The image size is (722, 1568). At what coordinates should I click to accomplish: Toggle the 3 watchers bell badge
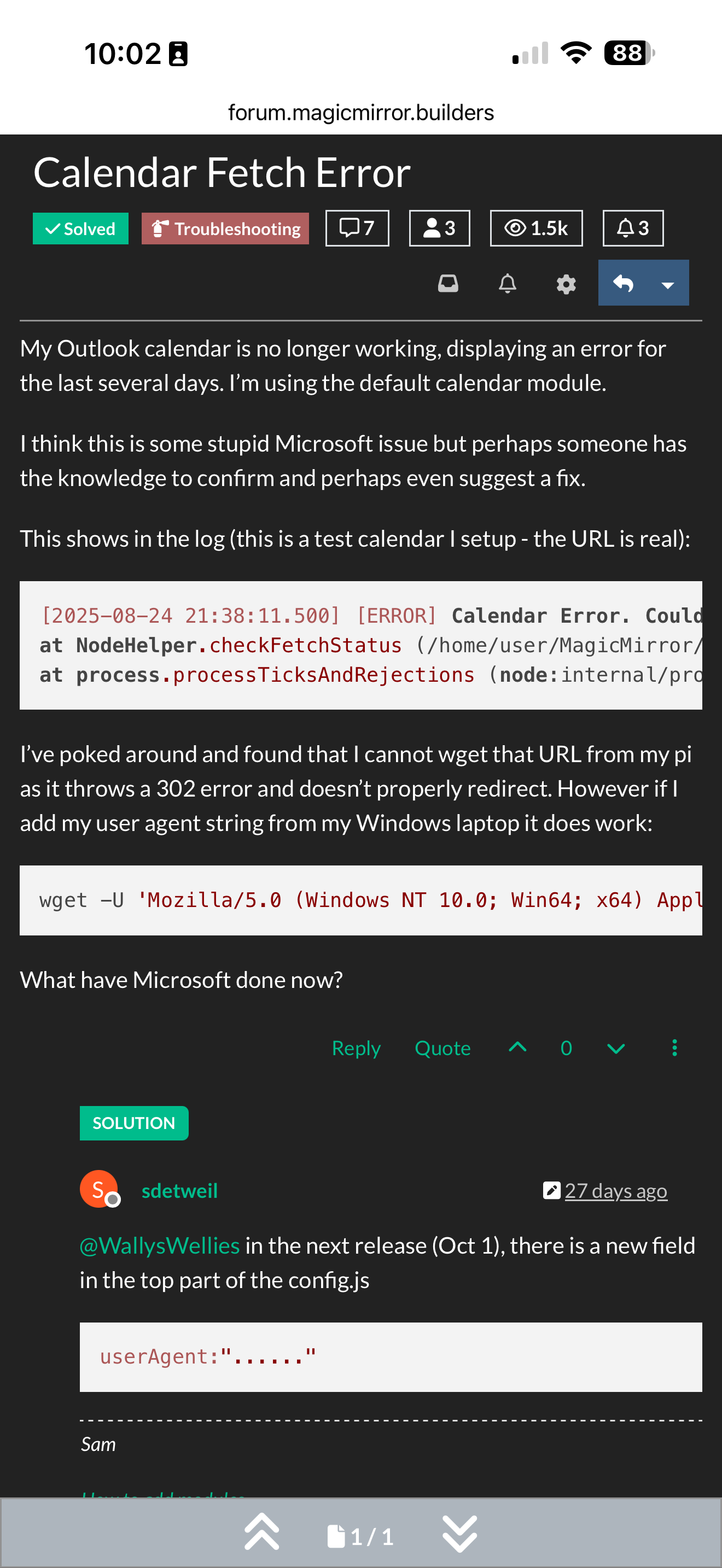tap(633, 229)
